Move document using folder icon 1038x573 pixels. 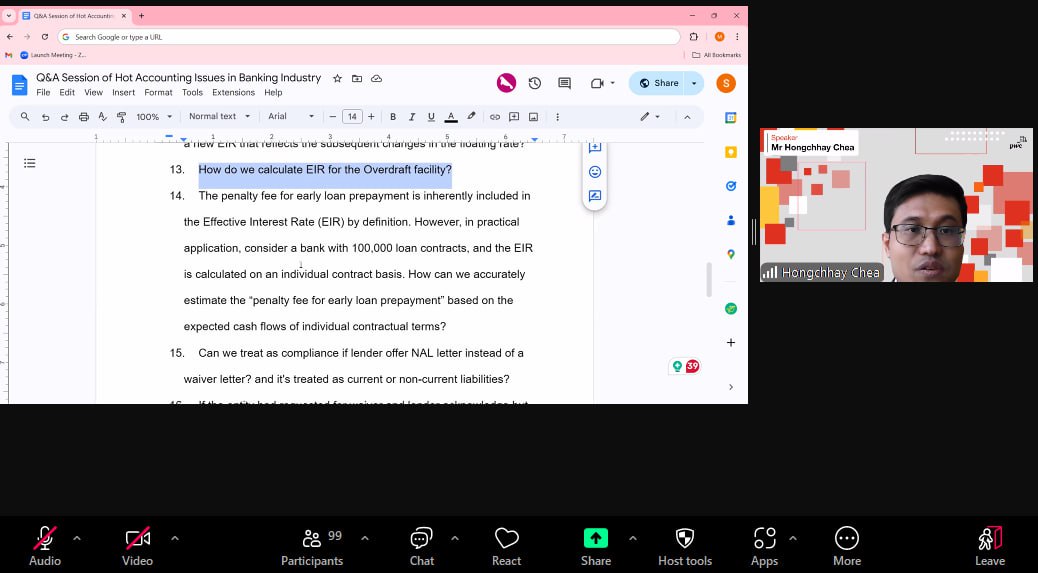(357, 79)
